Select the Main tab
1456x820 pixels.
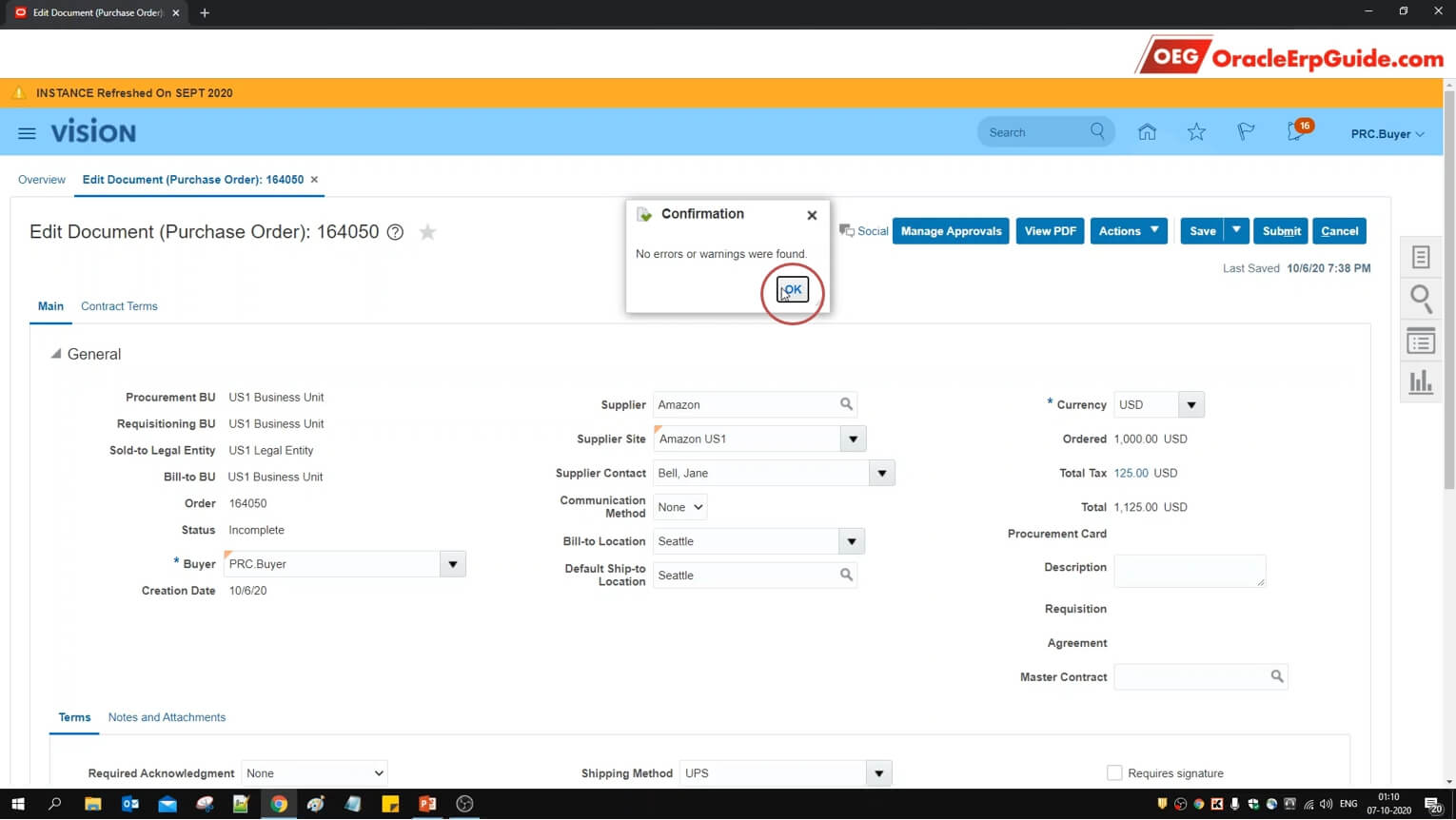pos(50,306)
